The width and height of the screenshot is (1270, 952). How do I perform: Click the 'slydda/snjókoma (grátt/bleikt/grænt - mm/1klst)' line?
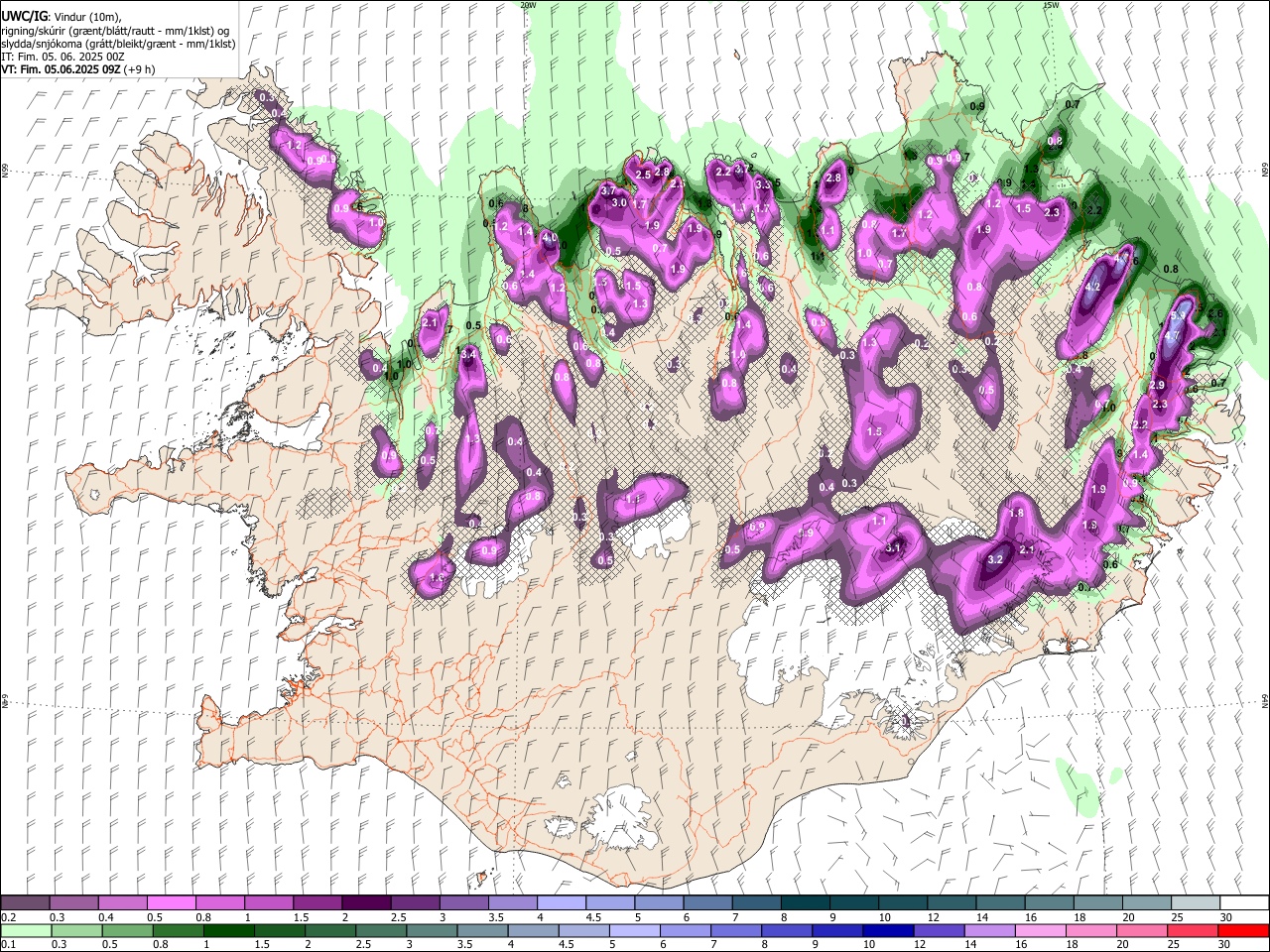118,44
